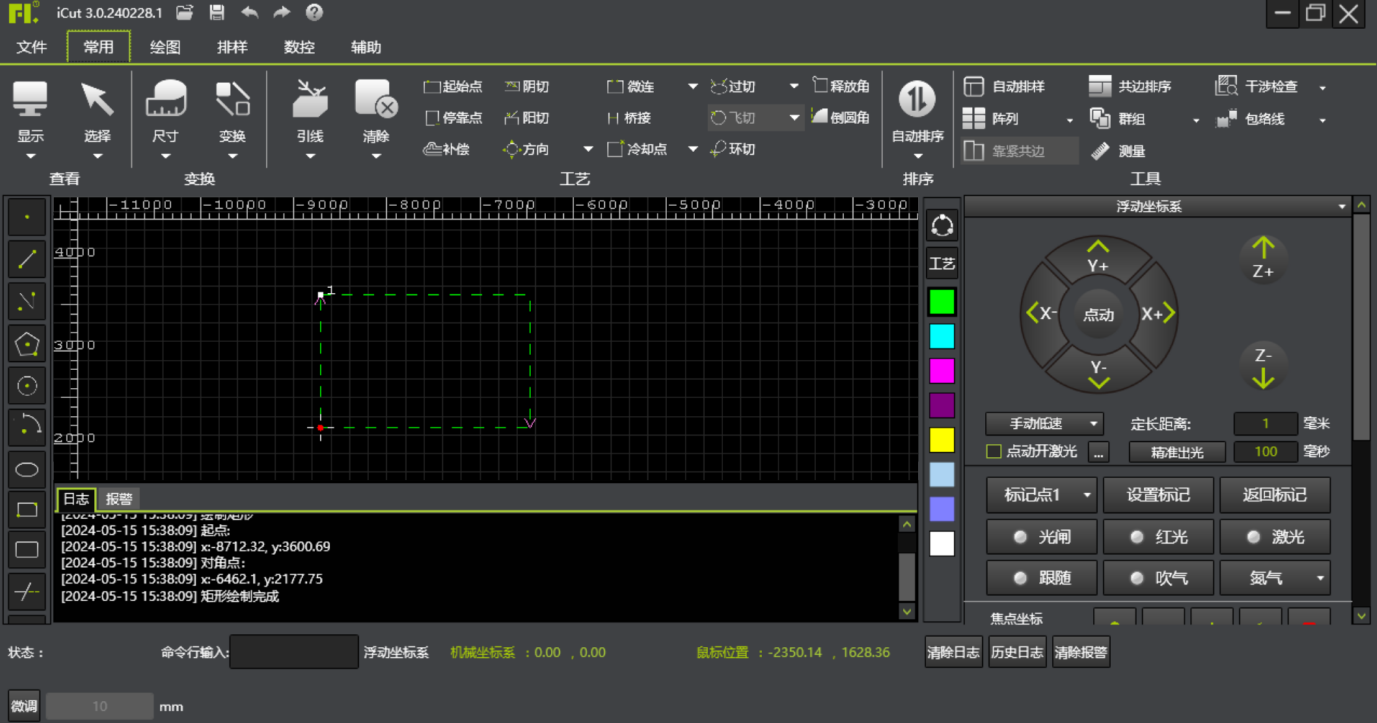
Task: Expand the 微连 dropdown arrow
Action: [x=692, y=87]
